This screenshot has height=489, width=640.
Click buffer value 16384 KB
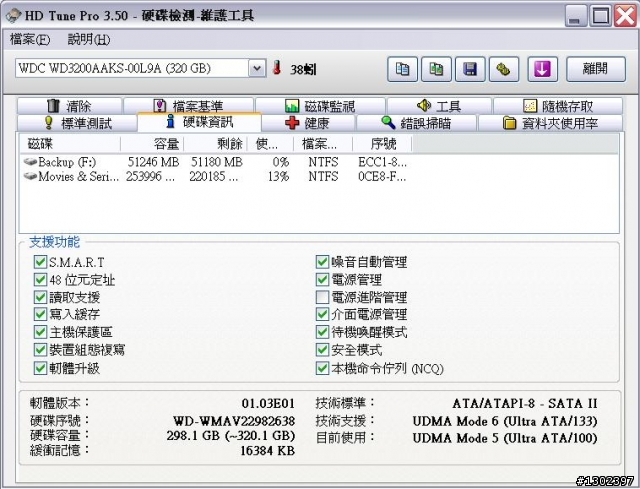pyautogui.click(x=267, y=451)
